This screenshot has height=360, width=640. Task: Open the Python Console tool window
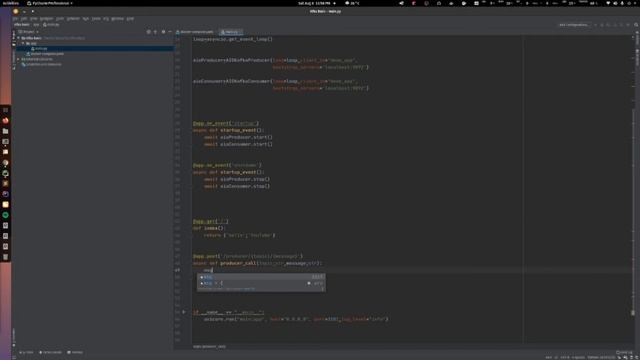pyautogui.click(x=51, y=352)
